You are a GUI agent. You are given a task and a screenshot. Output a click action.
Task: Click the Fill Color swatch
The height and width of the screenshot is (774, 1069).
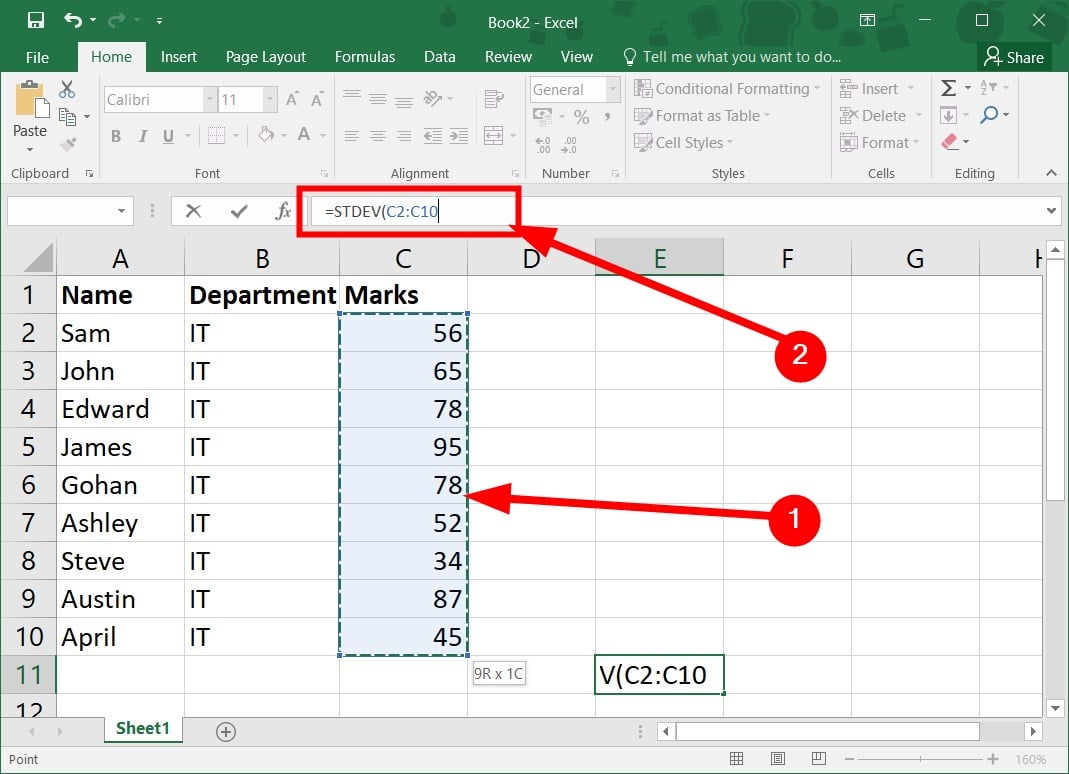(x=265, y=135)
